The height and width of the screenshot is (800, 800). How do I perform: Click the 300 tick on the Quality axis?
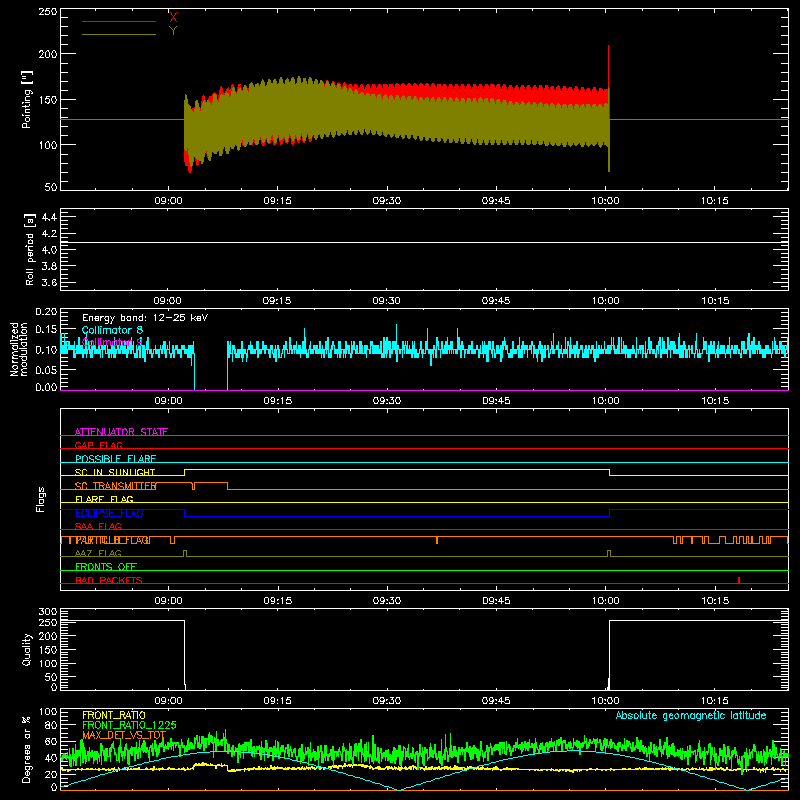(x=48, y=612)
